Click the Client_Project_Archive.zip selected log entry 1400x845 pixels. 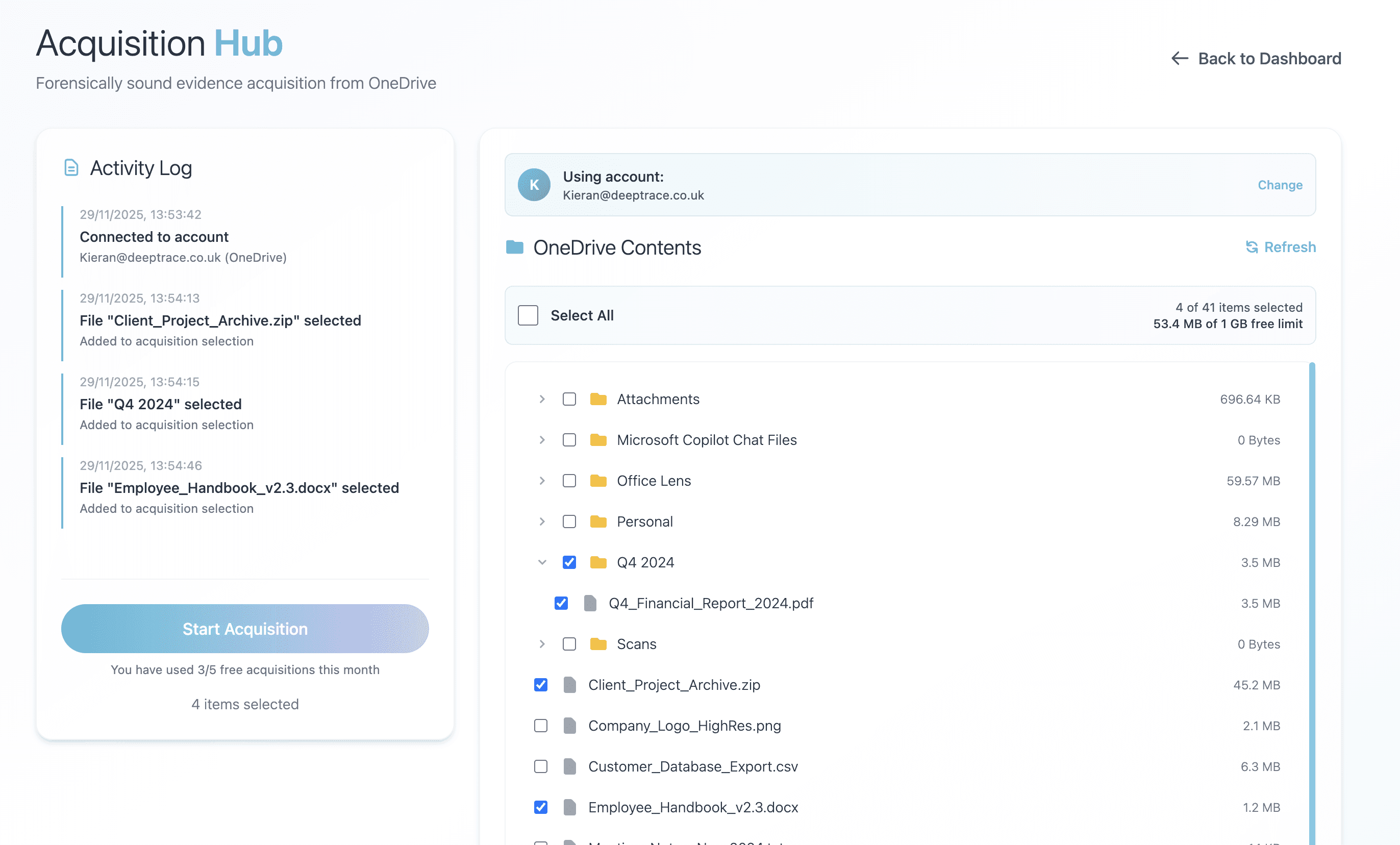[245, 326]
